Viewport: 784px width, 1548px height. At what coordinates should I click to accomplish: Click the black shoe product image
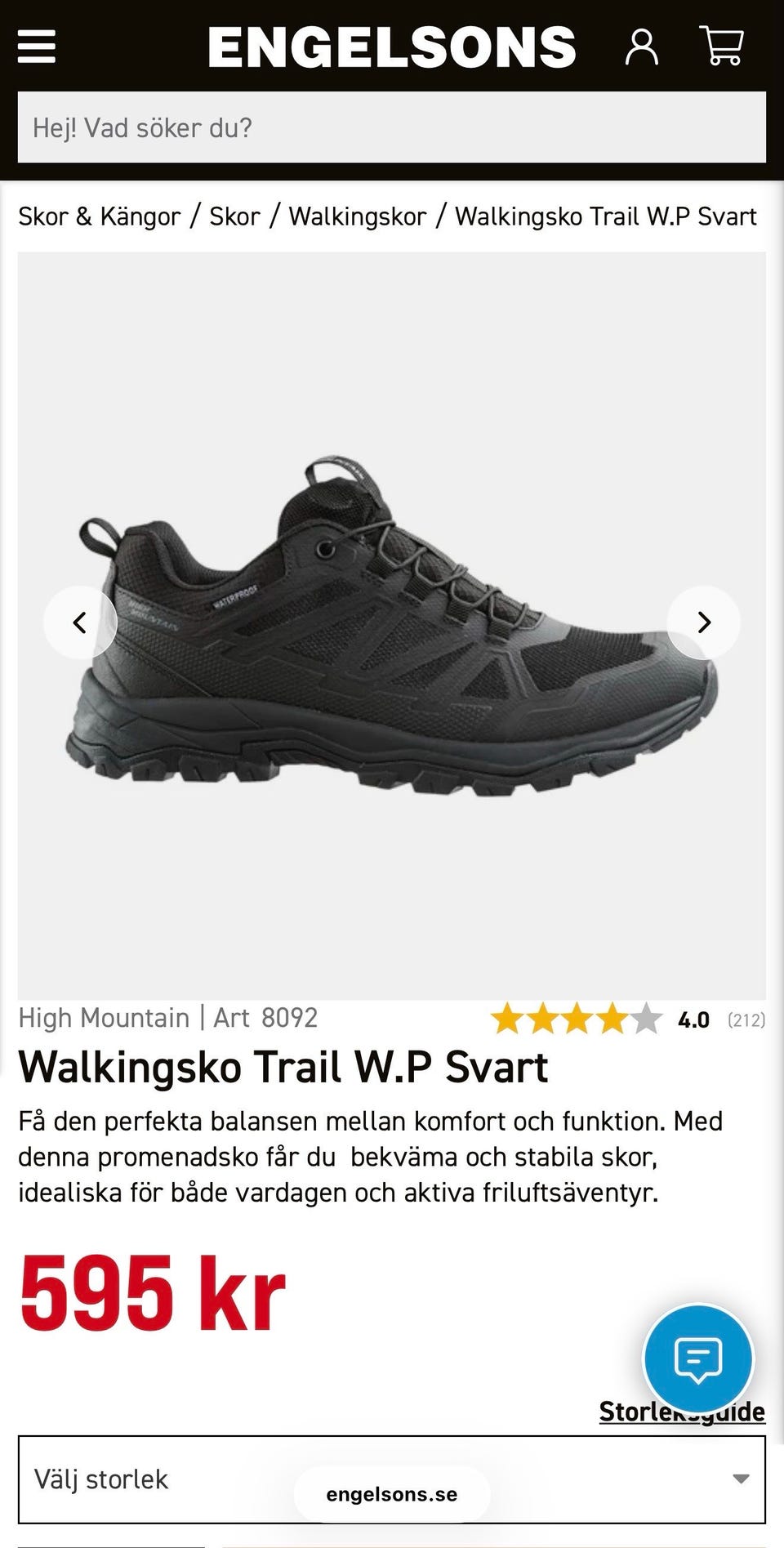392,625
